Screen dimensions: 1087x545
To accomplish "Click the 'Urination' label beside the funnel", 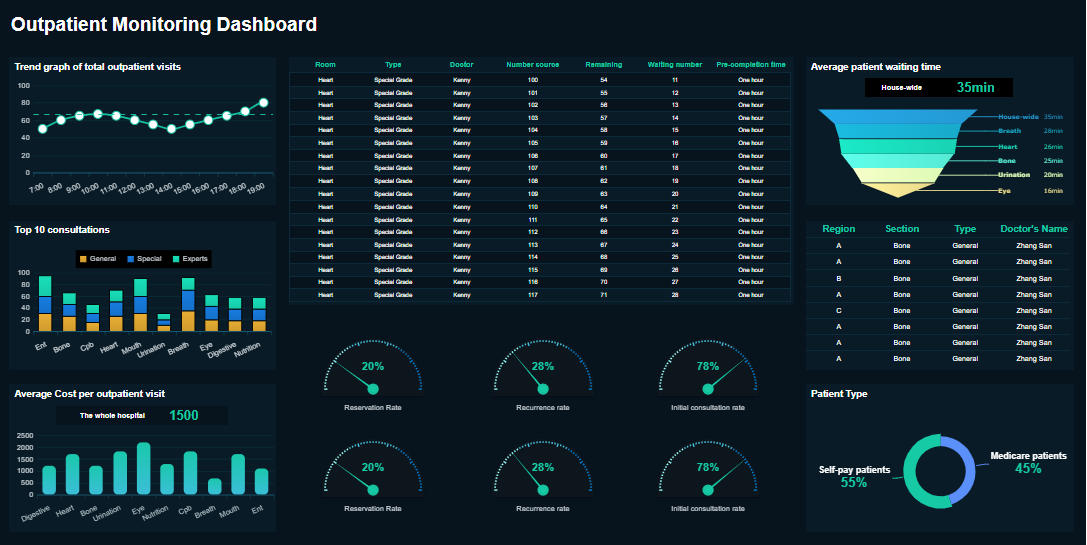I will [1014, 175].
